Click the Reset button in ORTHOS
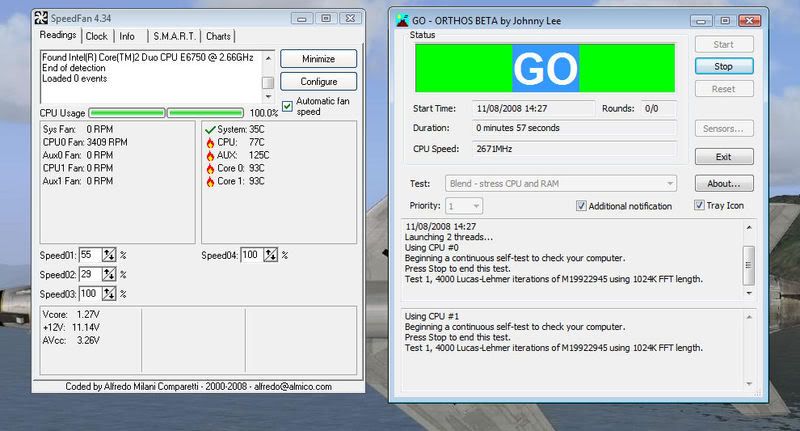Viewport: 800px width, 431px height. click(723, 89)
